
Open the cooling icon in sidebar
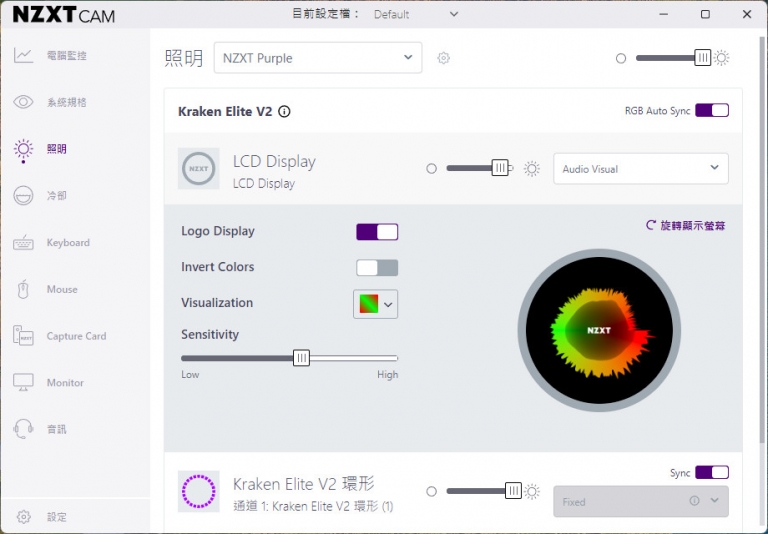tap(23, 195)
